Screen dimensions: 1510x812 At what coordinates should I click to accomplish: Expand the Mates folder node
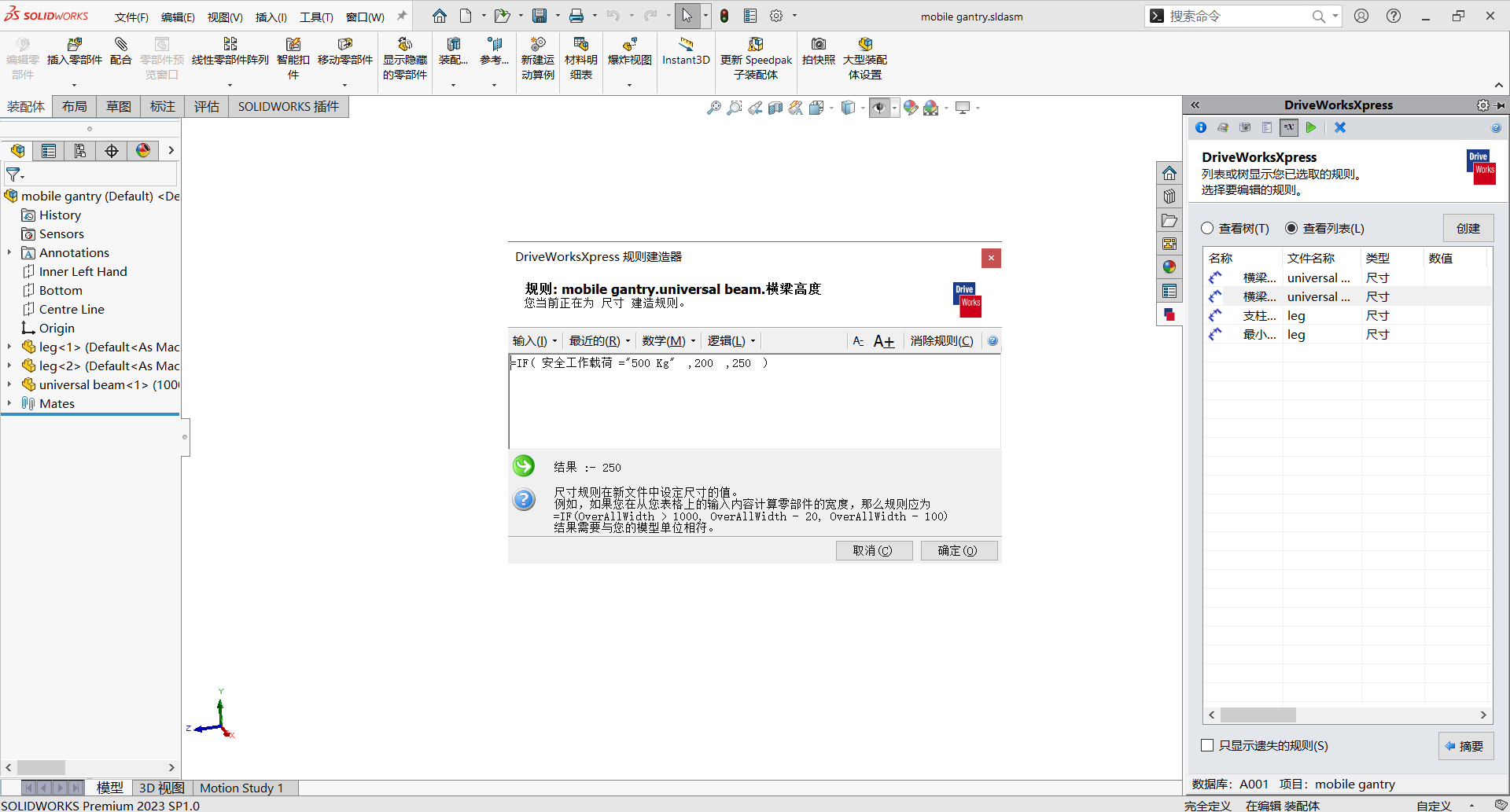[9, 403]
